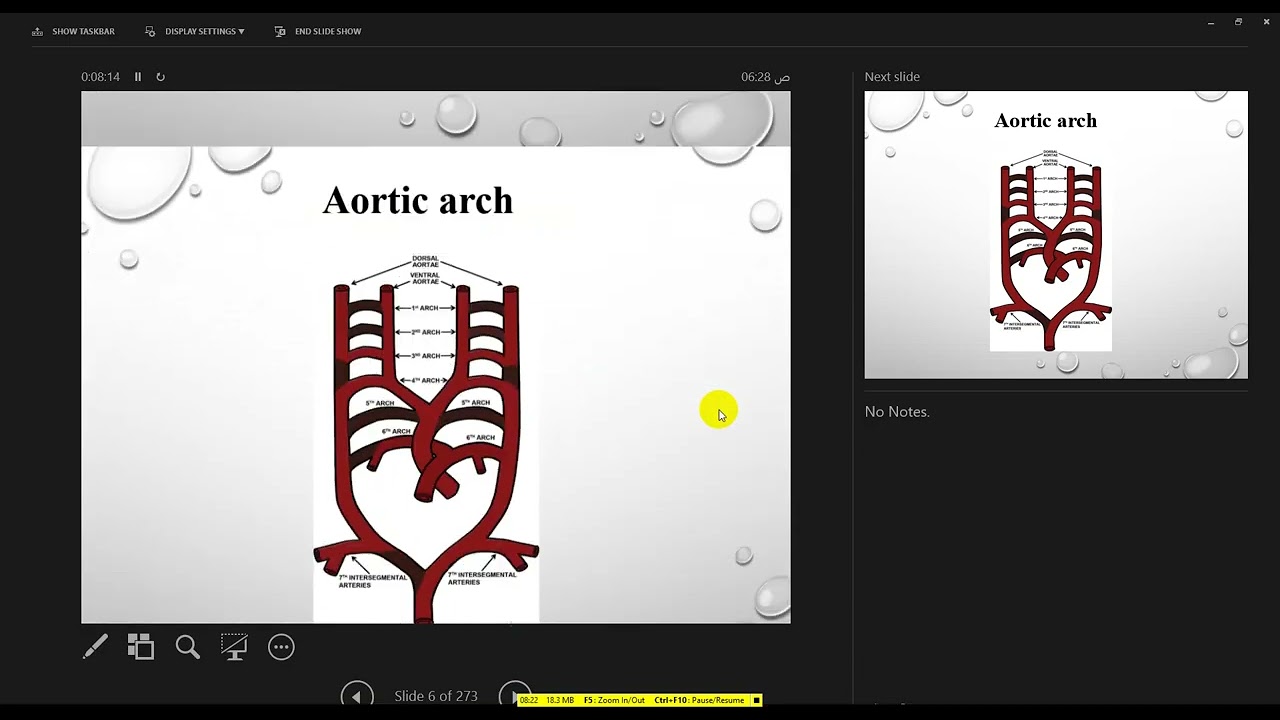Activate zoom into slide magnifier
Screen dimensions: 1280x720
(x=188, y=647)
